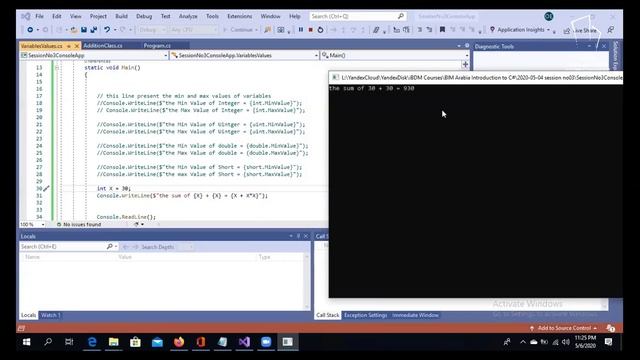Click the Locals search magnifier icon
640x360 pixels.
point(110,247)
